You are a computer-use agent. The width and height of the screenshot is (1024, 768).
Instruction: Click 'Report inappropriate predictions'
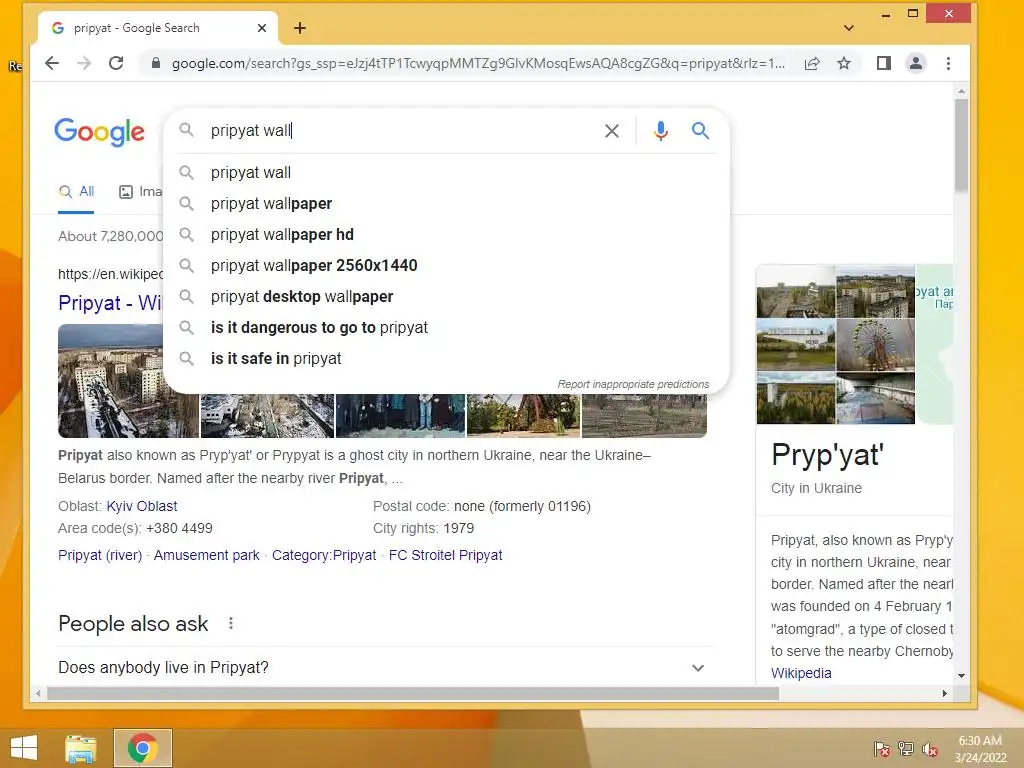[x=633, y=384]
